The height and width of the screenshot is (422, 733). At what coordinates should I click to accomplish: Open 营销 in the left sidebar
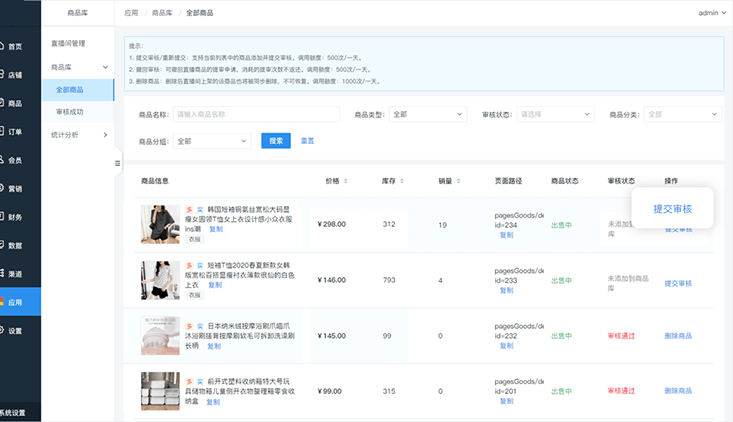(x=14, y=188)
